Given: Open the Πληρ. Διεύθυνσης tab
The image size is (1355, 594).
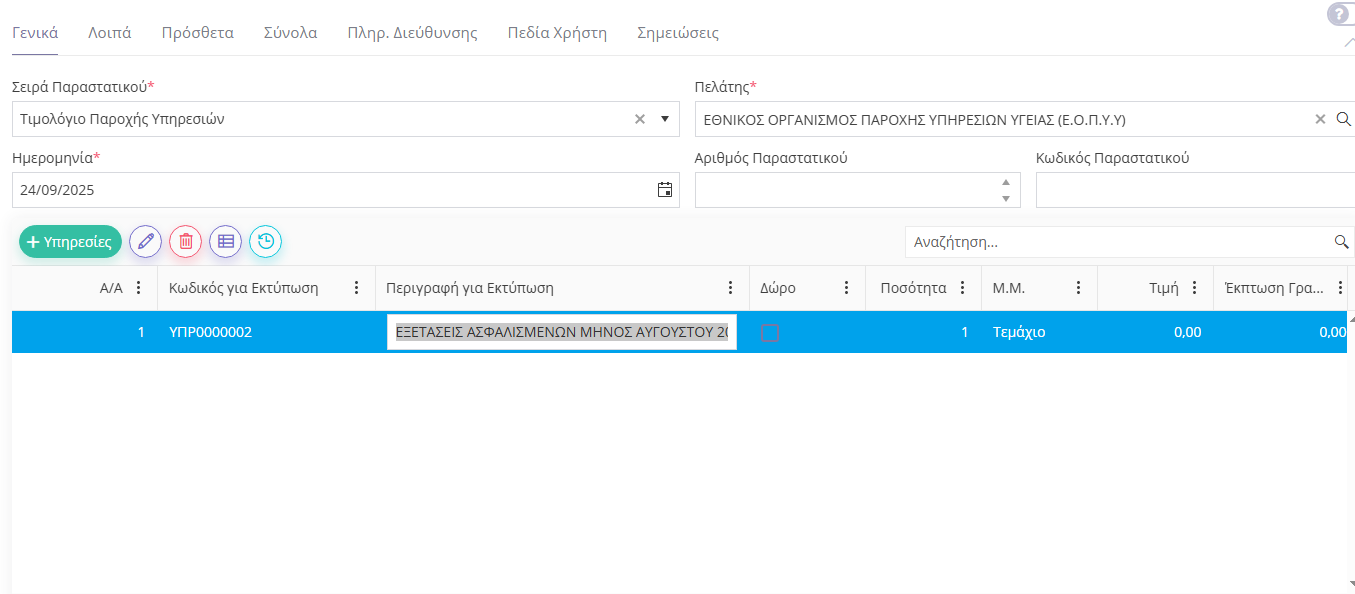Looking at the screenshot, I should click(412, 33).
